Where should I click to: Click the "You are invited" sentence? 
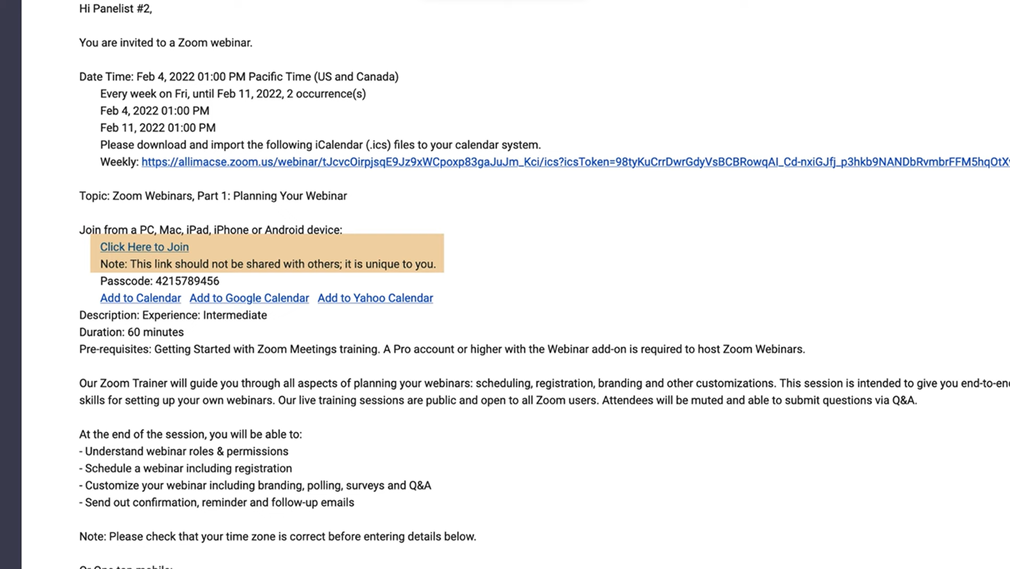click(166, 43)
